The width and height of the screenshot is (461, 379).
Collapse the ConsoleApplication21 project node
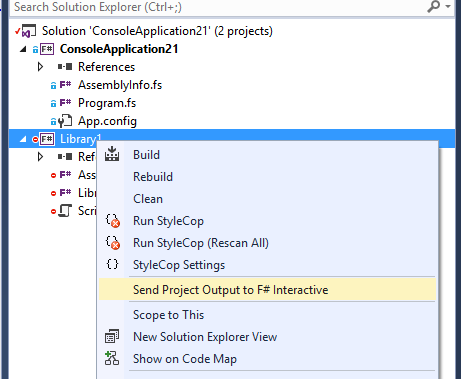(23, 49)
